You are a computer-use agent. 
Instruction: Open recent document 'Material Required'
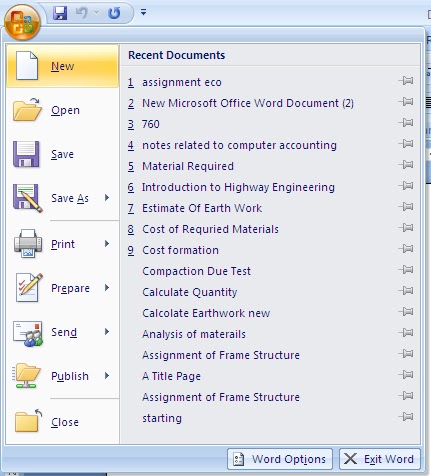pyautogui.click(x=188, y=166)
